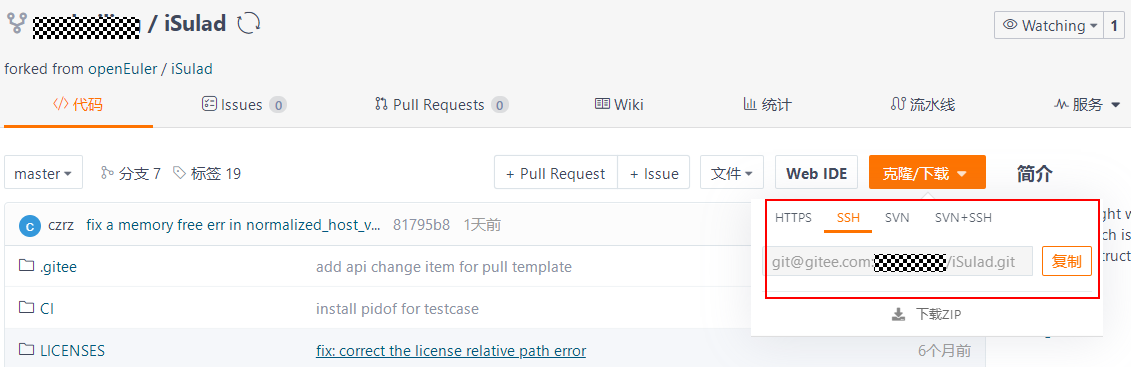This screenshot has height=376, width=1131.
Task: Open commit hash 81795b8
Action: coord(421,225)
